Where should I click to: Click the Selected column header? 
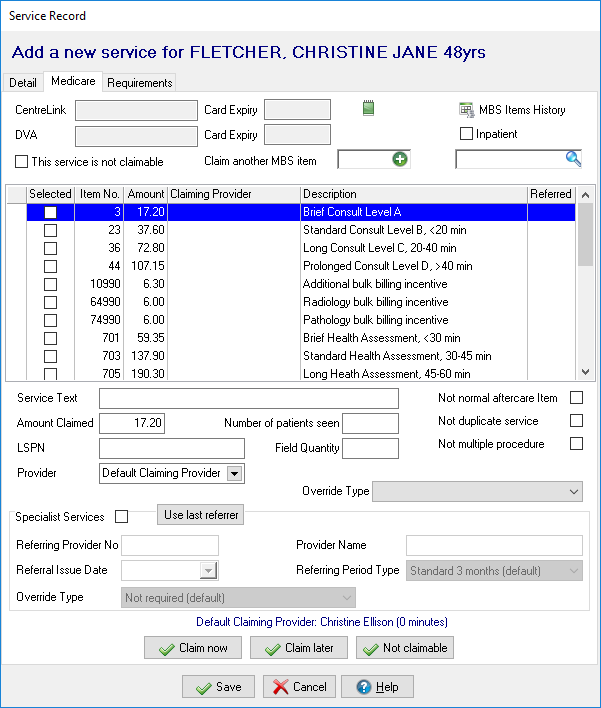click(x=50, y=194)
